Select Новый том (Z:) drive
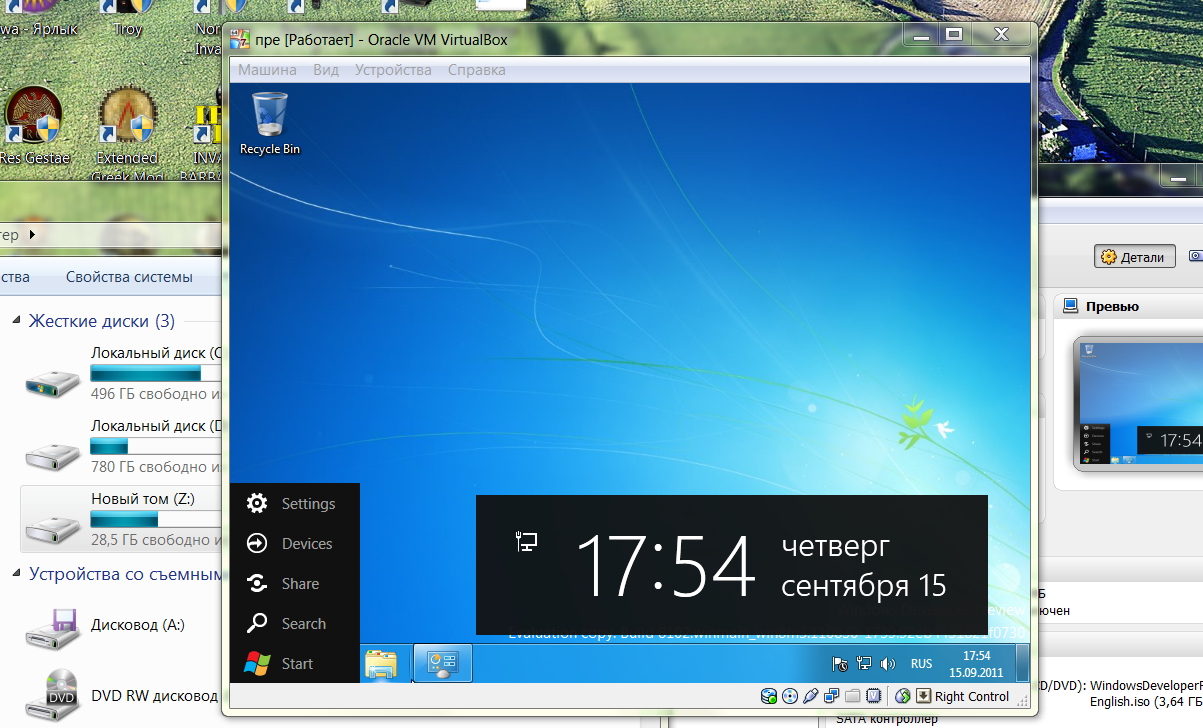Viewport: 1203px width, 728px height. click(122, 519)
